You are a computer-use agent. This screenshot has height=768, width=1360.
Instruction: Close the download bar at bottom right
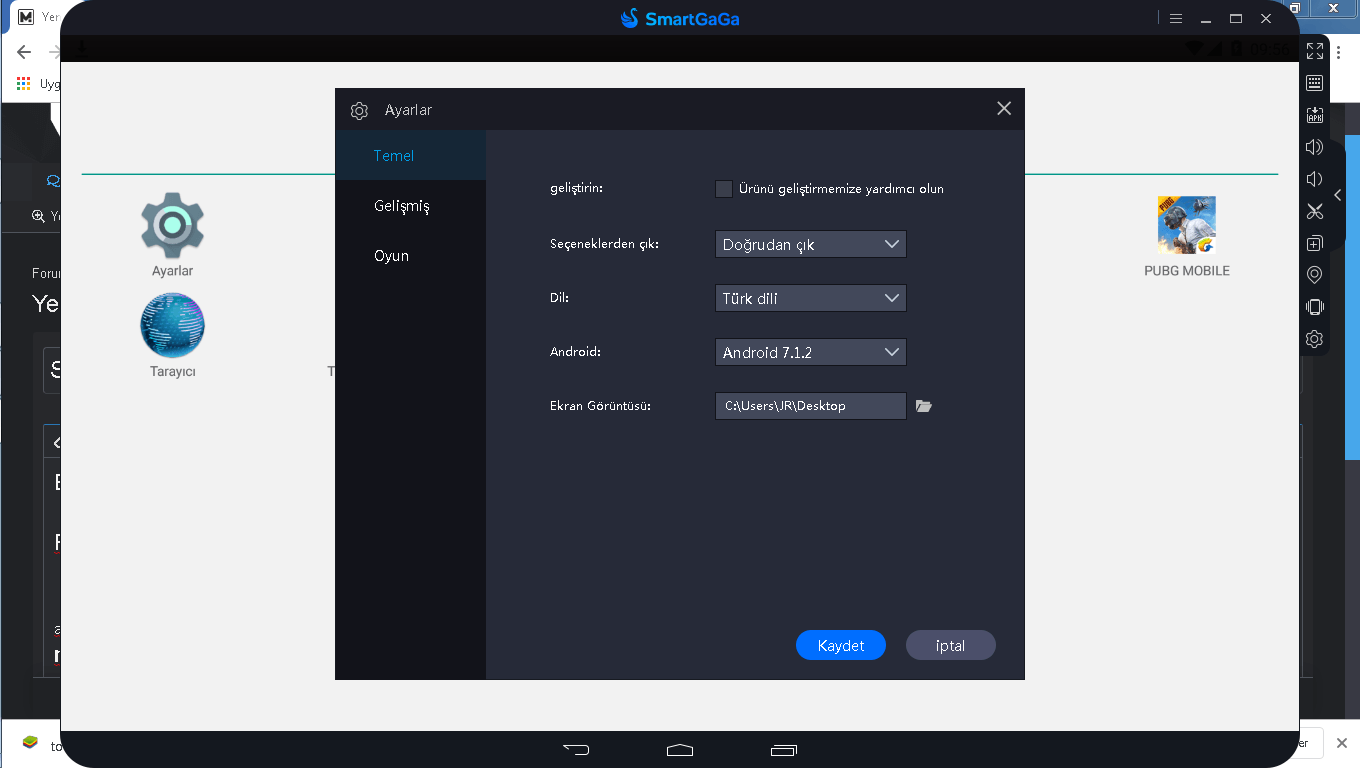pyautogui.click(x=1342, y=743)
